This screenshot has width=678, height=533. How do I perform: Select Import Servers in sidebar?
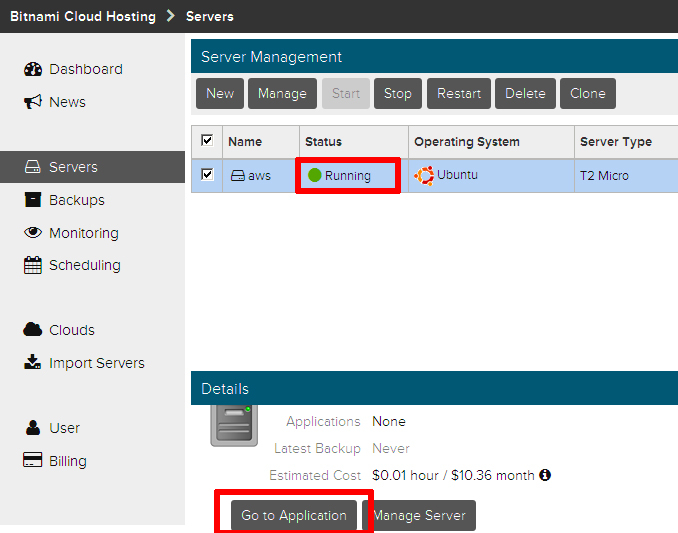(97, 363)
